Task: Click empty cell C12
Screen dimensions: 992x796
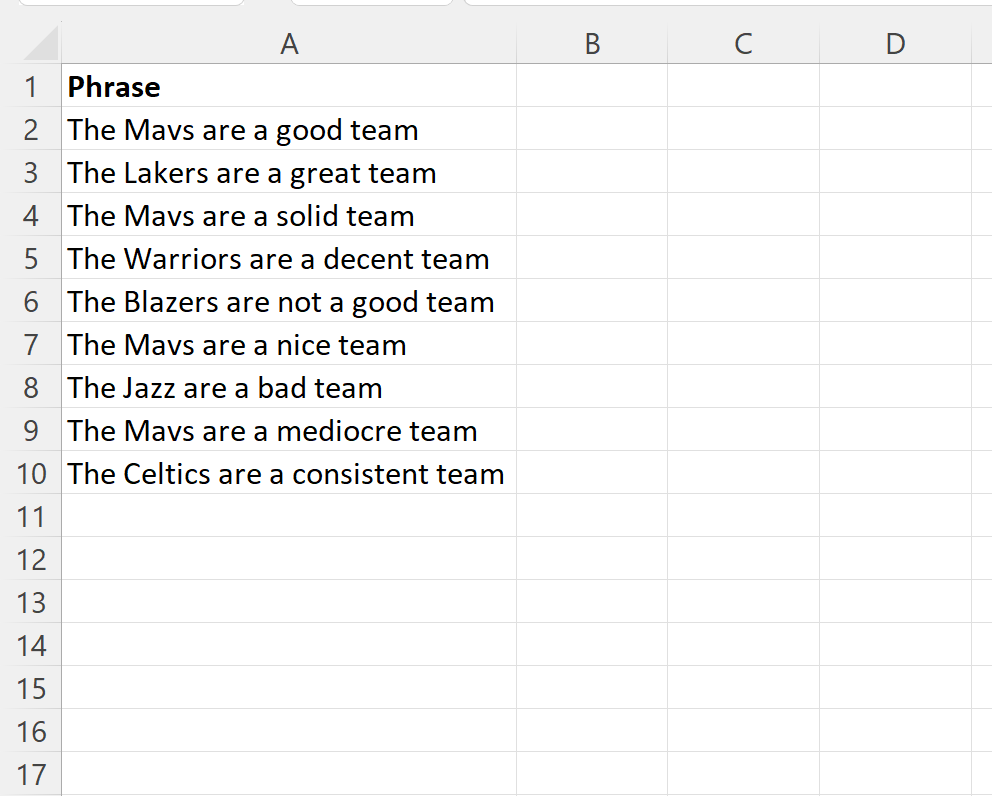Action: [743, 559]
